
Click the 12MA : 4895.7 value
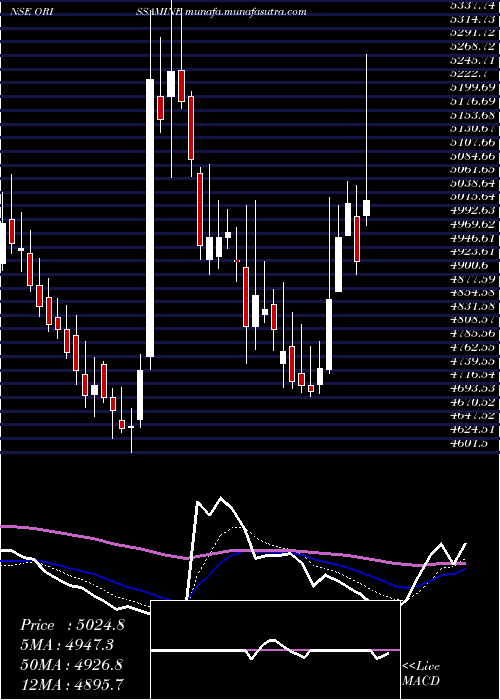click(x=72, y=684)
